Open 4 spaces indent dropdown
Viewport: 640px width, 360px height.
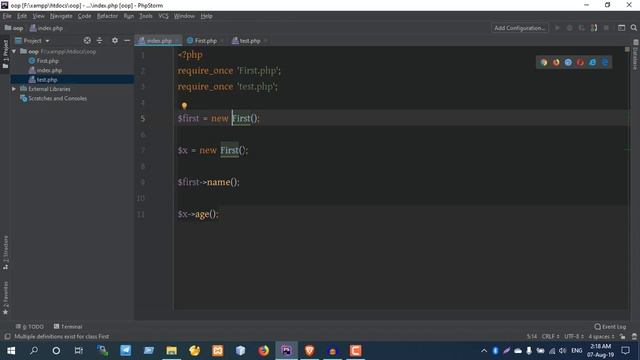point(601,337)
